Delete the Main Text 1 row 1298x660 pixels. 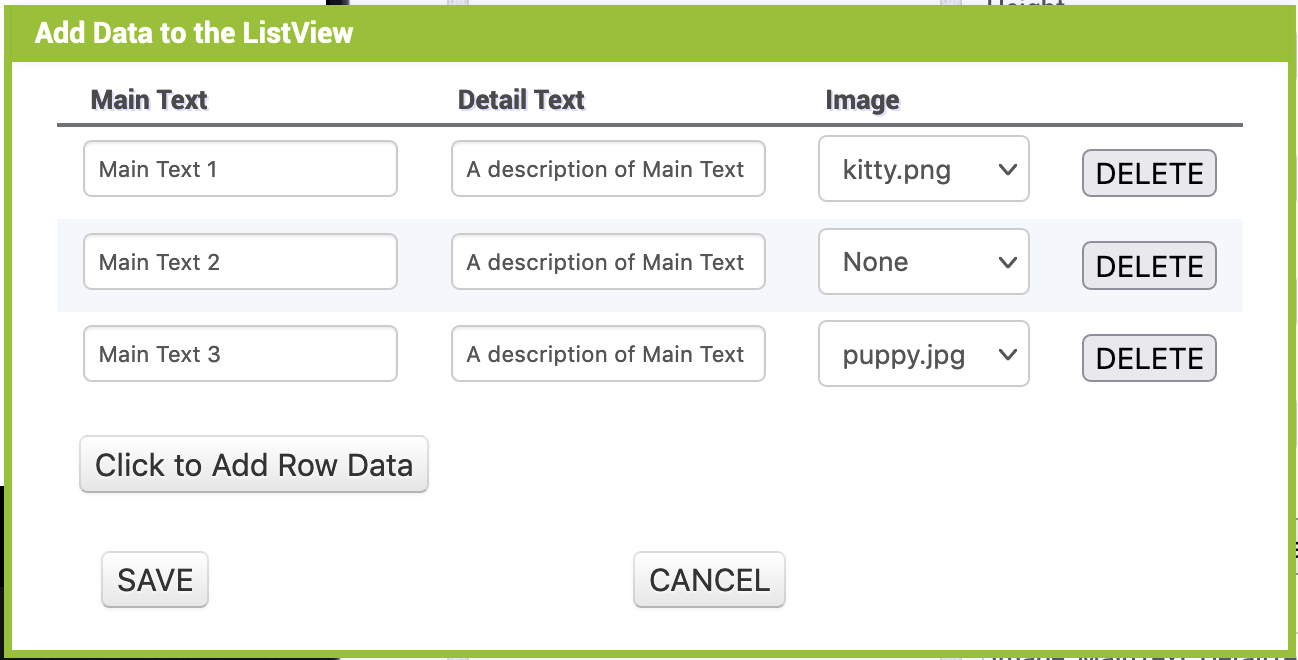(x=1148, y=173)
